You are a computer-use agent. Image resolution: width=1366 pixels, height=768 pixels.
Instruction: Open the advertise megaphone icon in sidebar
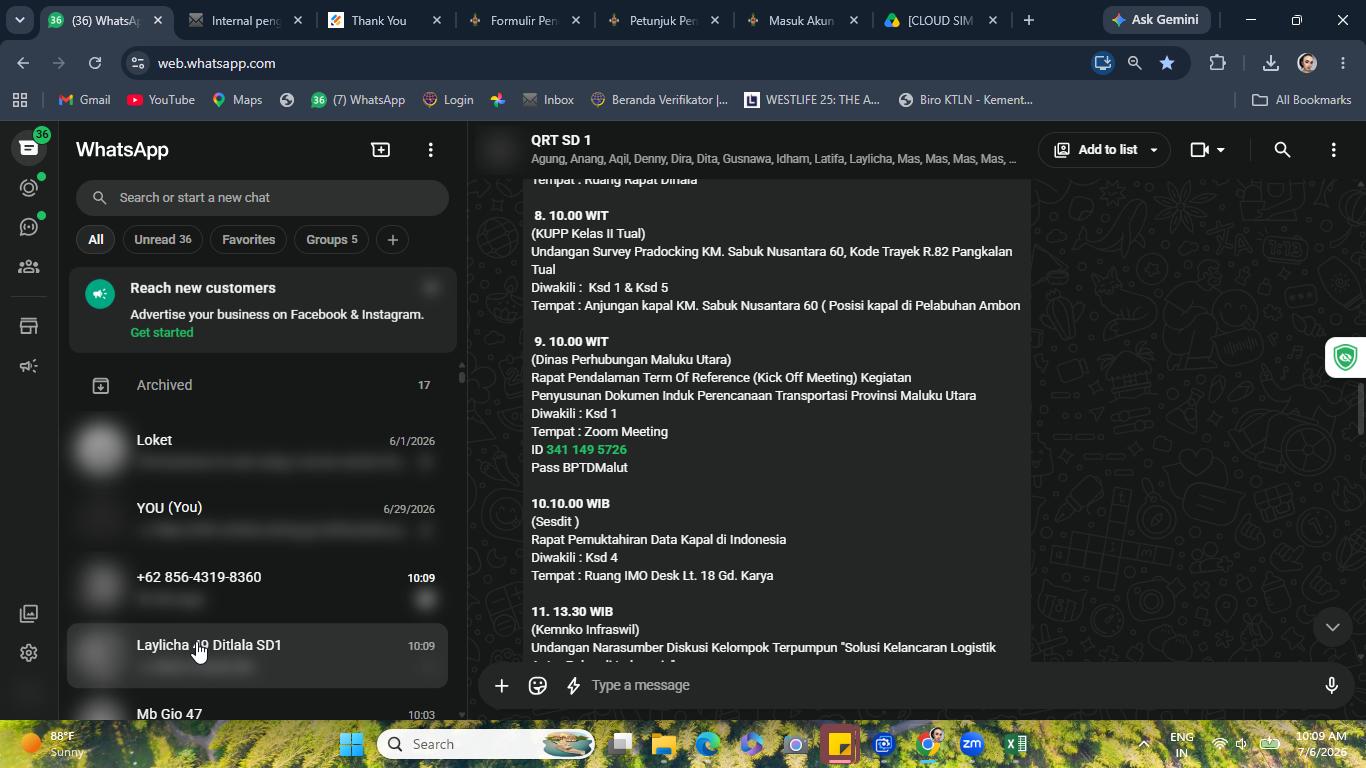(x=29, y=366)
